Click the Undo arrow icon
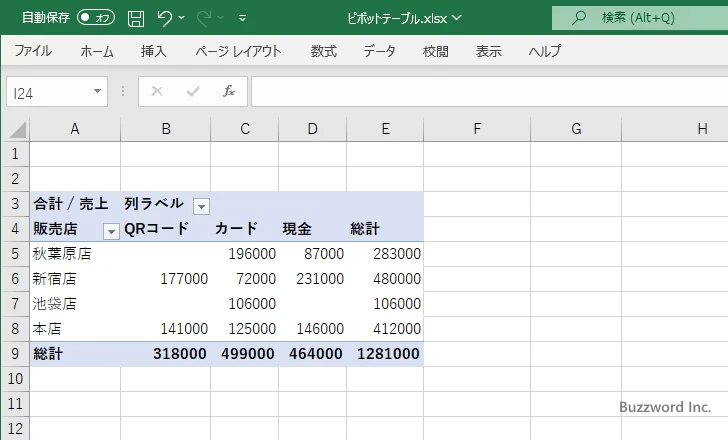This screenshot has width=728, height=440. (x=164, y=18)
